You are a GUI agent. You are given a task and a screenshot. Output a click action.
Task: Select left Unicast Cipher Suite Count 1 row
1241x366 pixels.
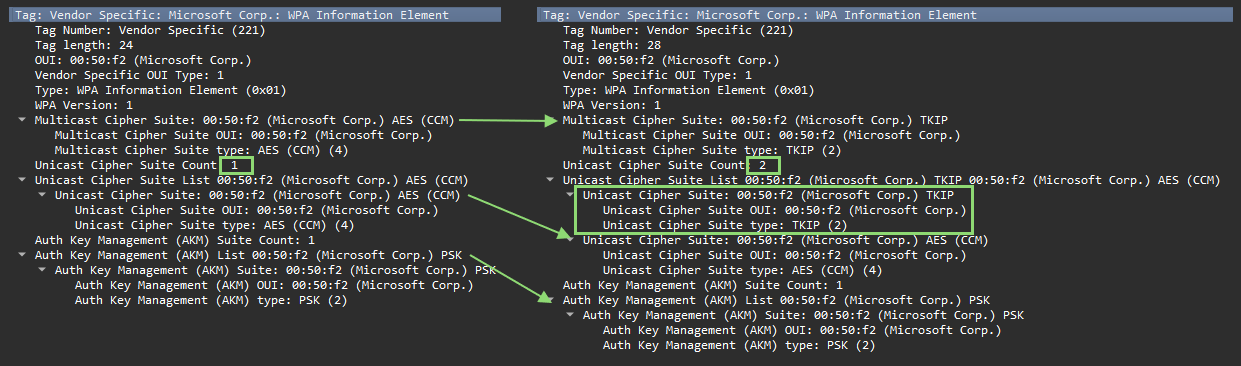pos(140,165)
